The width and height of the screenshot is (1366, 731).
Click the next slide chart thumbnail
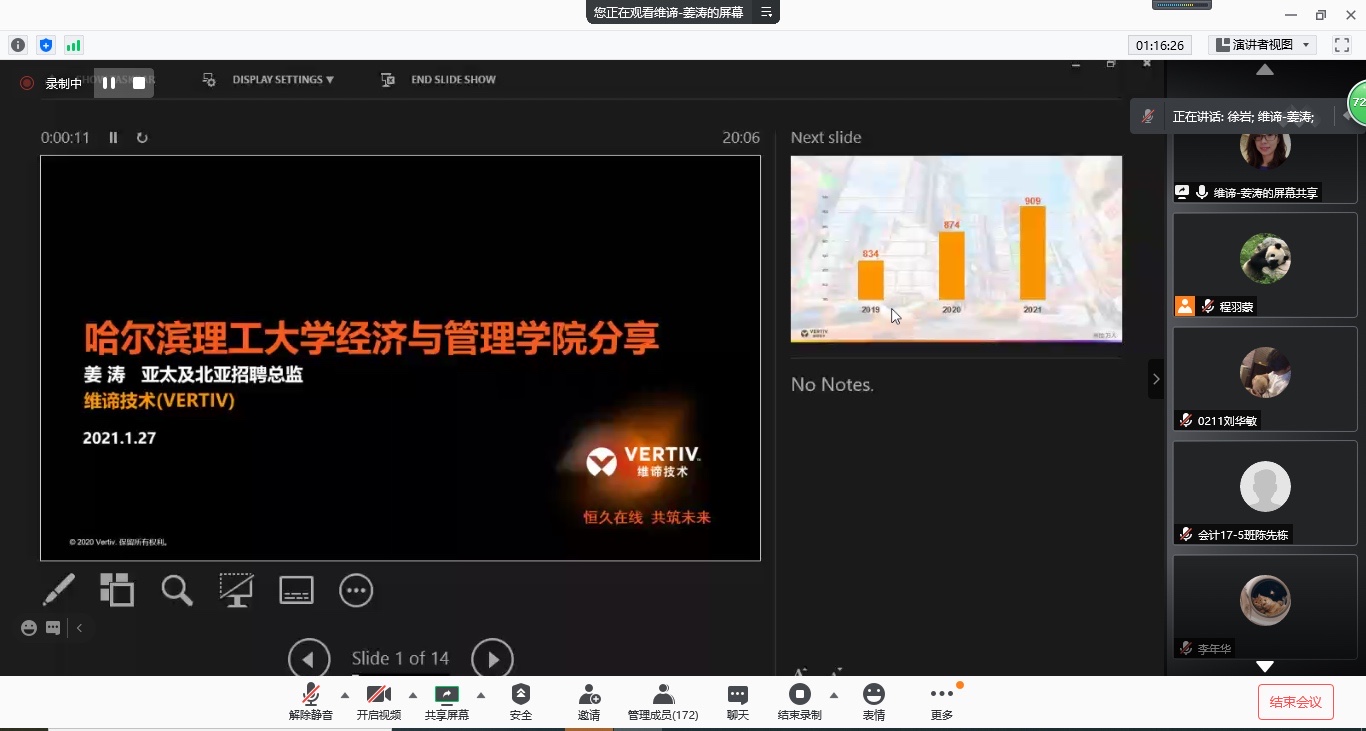coord(955,248)
